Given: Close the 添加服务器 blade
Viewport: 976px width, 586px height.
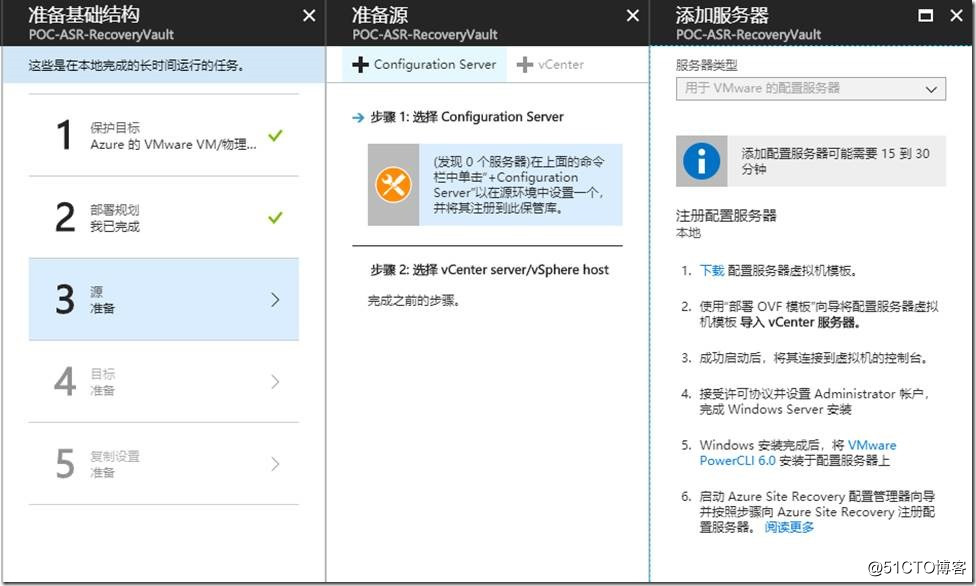Looking at the screenshot, I should point(957,16).
